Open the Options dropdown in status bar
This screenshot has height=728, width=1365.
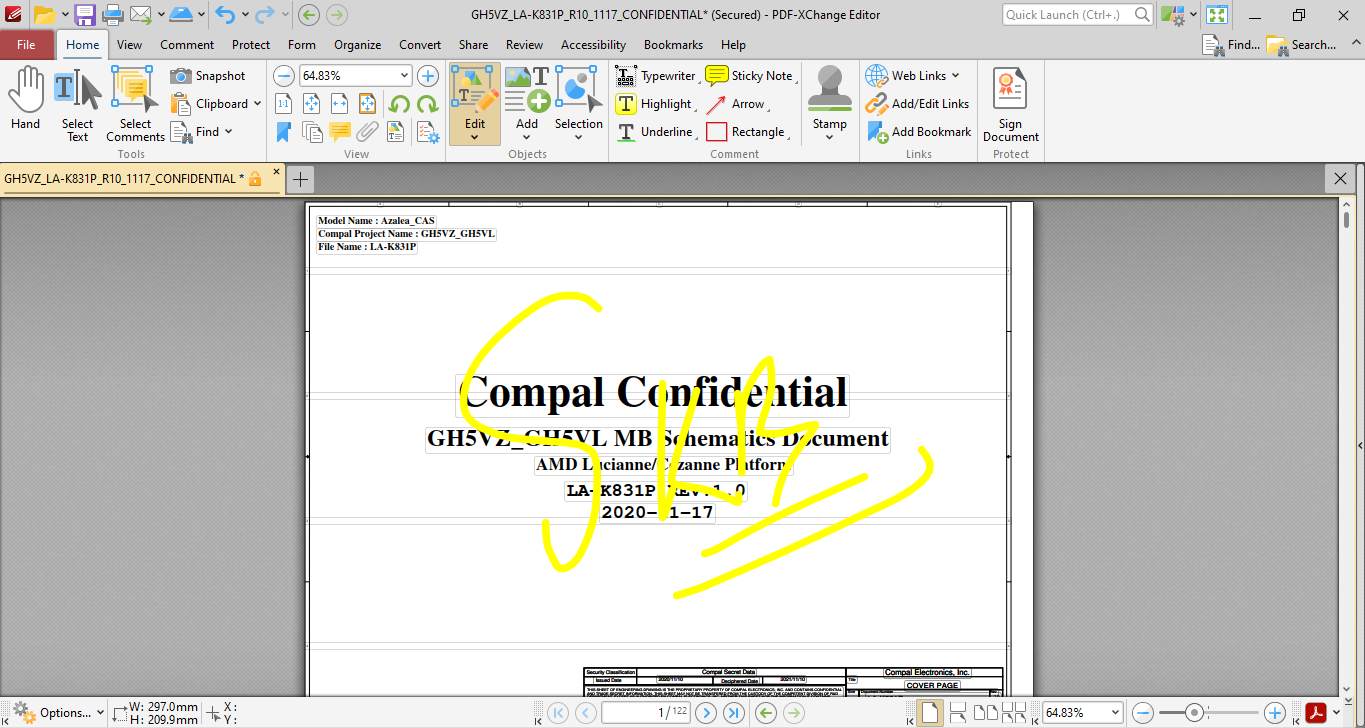[58, 713]
